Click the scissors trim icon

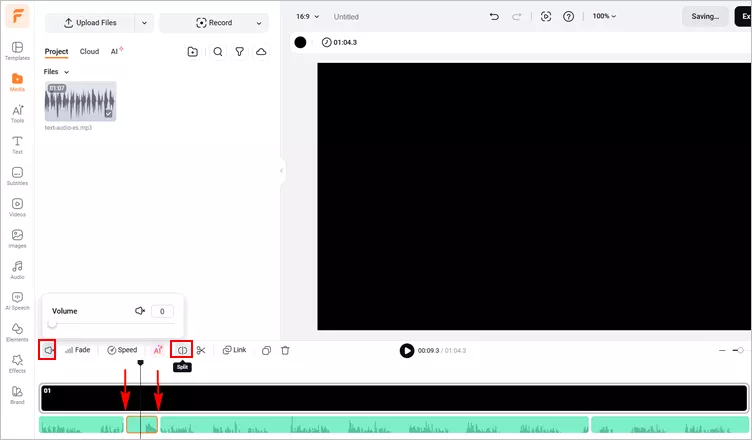[201, 350]
